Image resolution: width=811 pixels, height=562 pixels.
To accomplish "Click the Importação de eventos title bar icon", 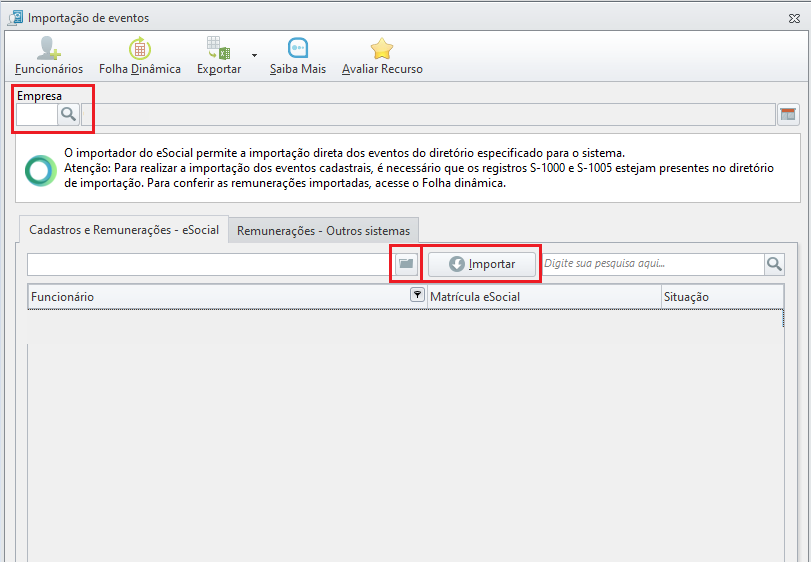I will (16, 18).
